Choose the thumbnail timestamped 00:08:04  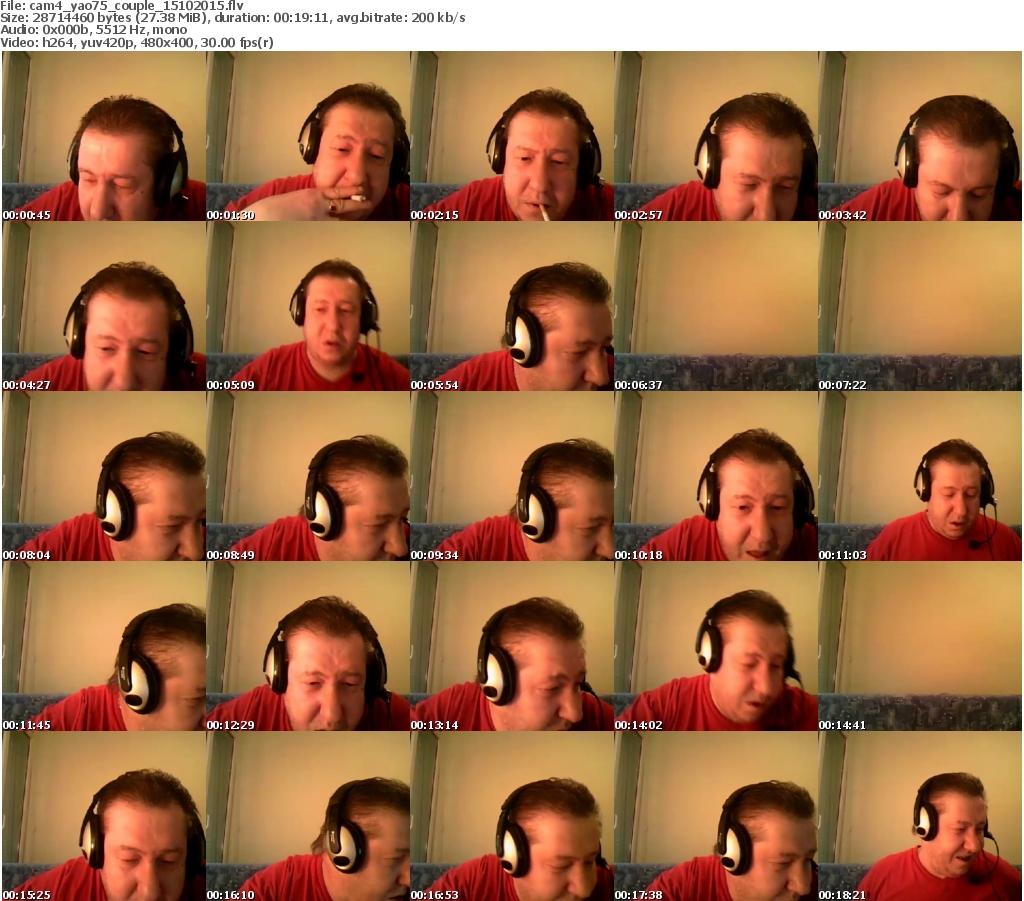(x=104, y=476)
